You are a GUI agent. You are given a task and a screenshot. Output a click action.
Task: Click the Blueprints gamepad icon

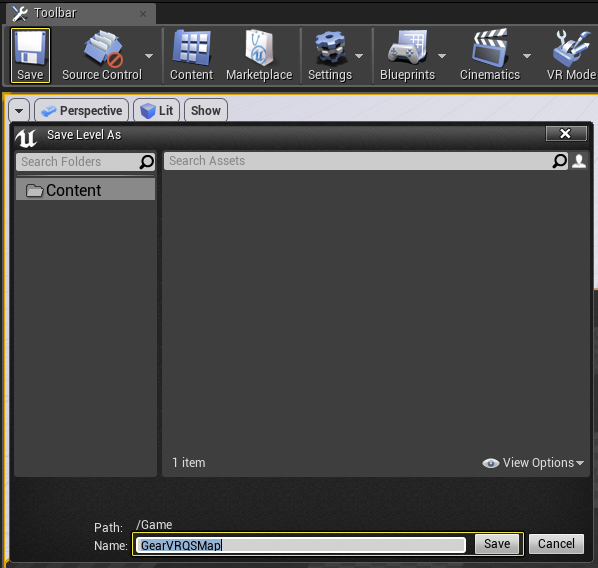click(407, 48)
